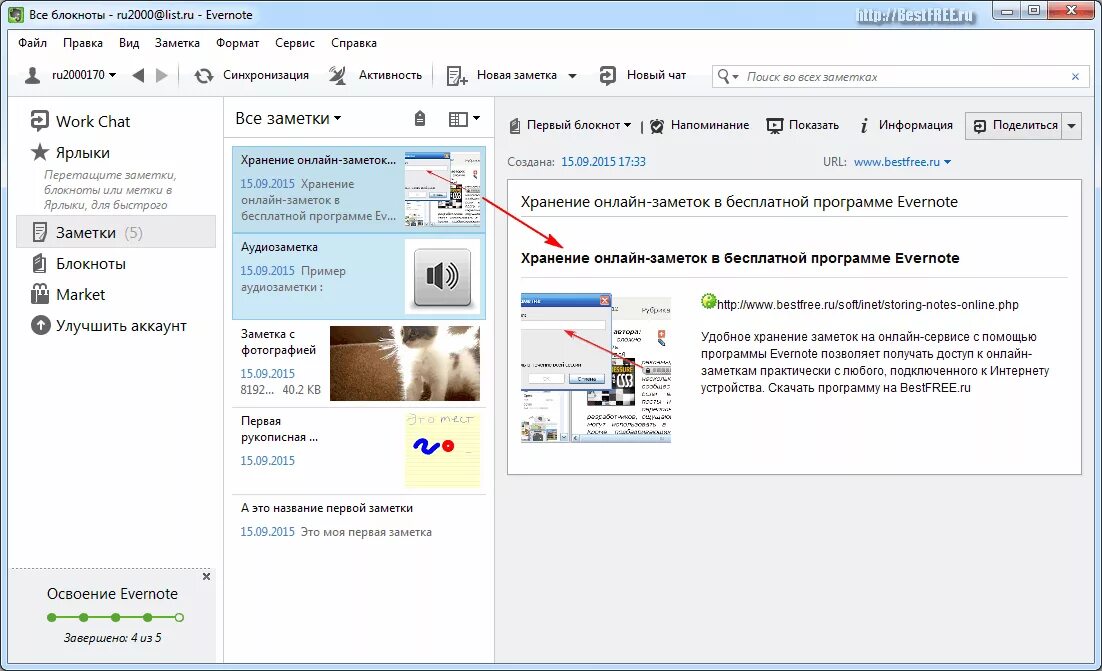1102x671 pixels.
Task: Open the Заметка menu
Action: tap(177, 43)
